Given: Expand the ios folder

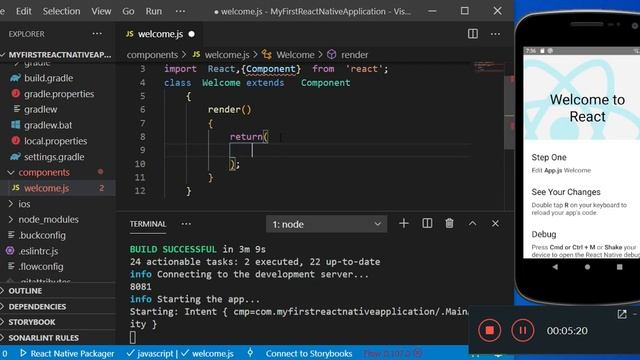Looking at the screenshot, I should pos(24,204).
